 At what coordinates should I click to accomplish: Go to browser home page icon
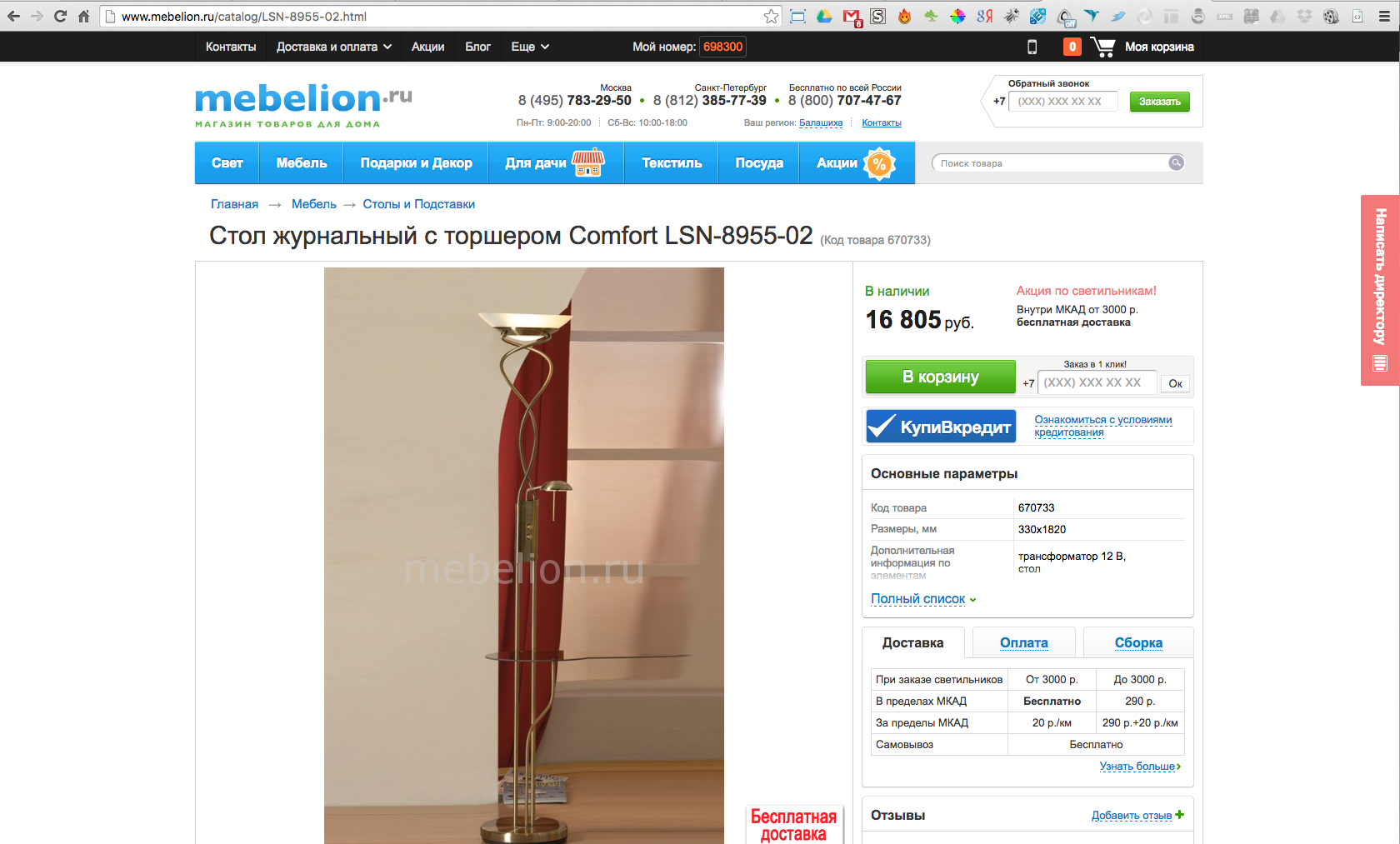[x=83, y=16]
